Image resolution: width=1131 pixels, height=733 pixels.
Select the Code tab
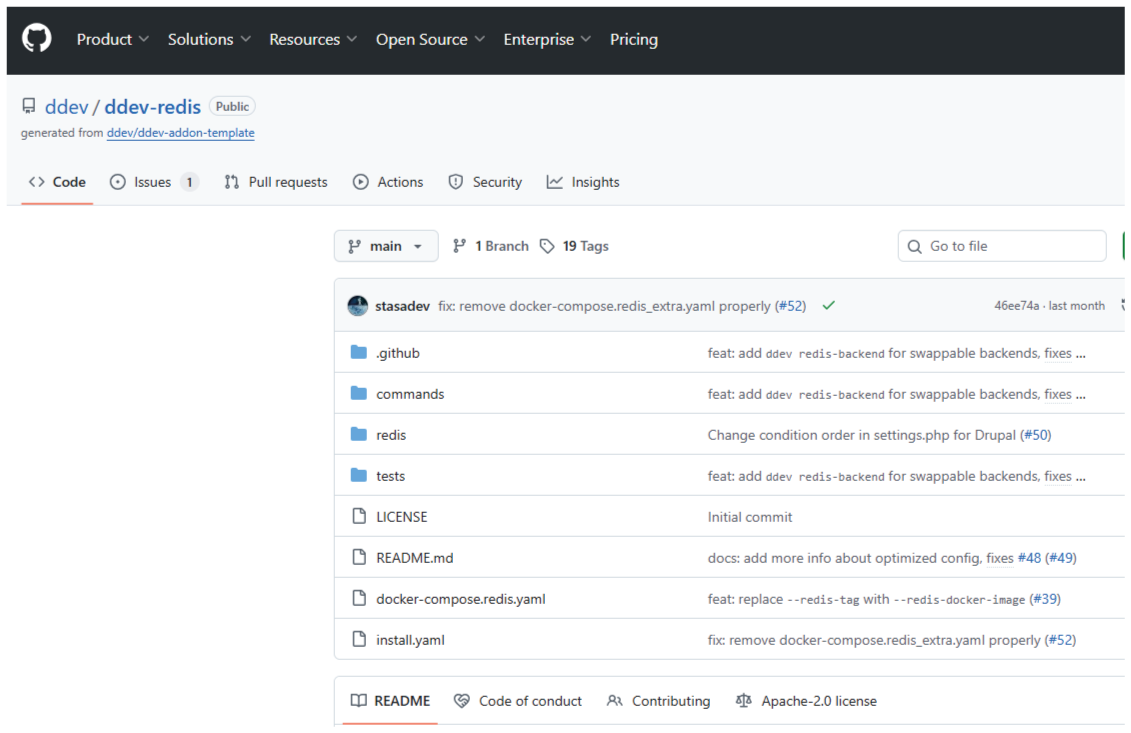(57, 183)
